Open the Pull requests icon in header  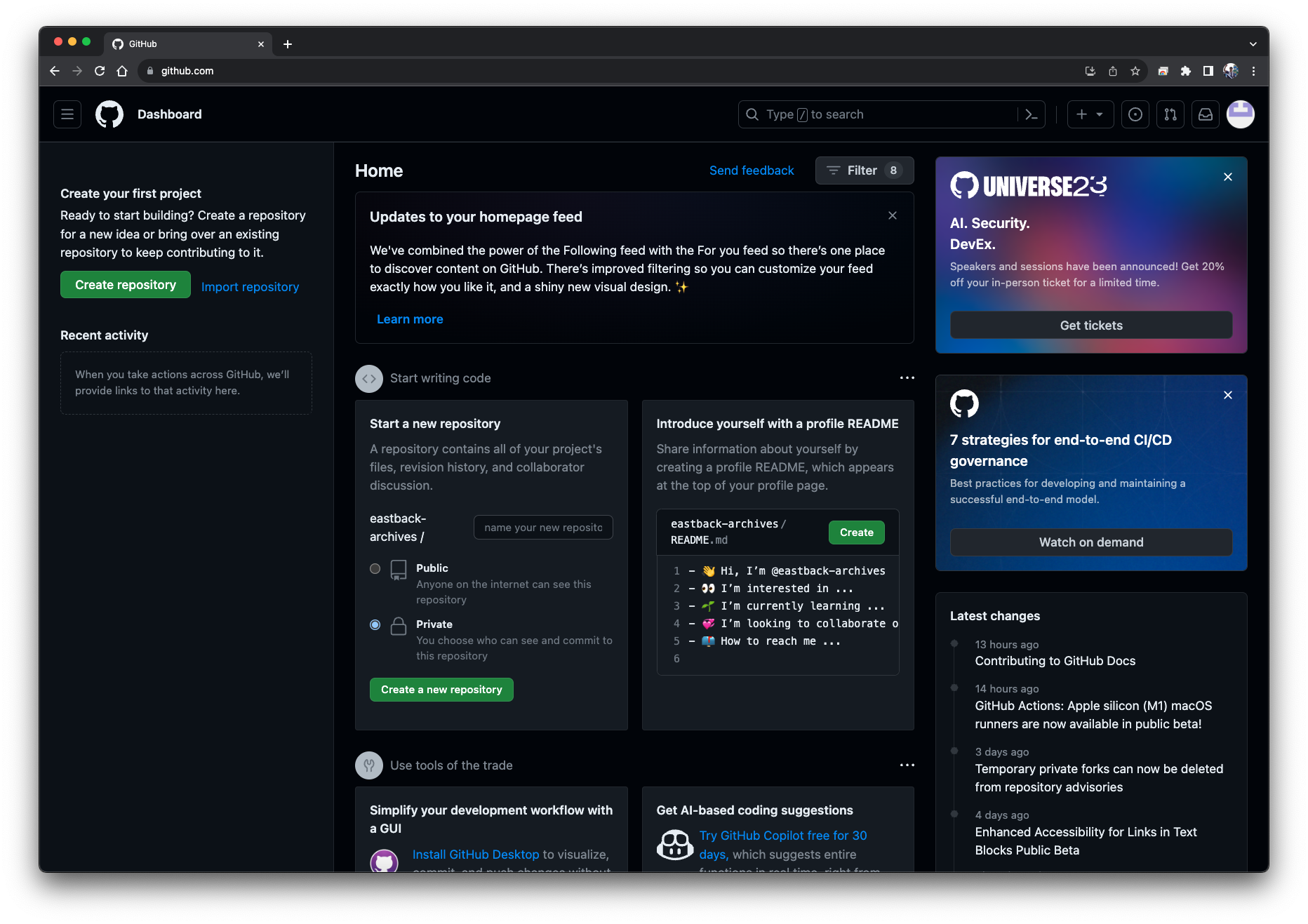point(1170,114)
